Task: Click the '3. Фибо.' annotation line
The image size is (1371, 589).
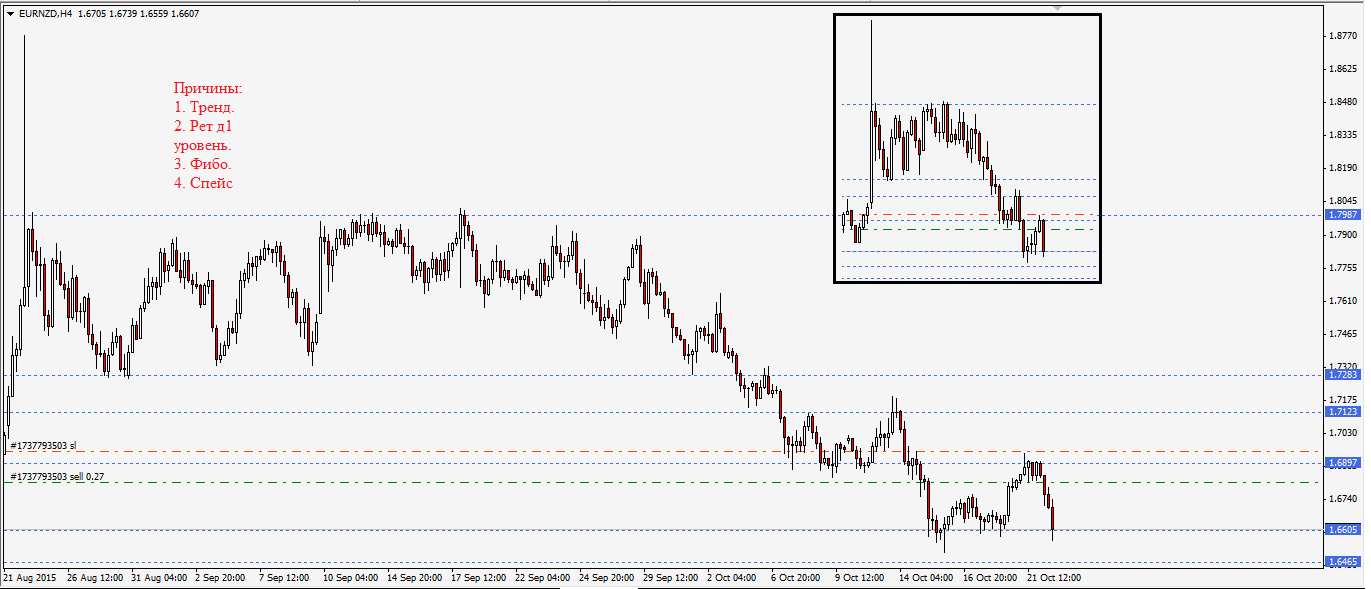Action: 203,164
